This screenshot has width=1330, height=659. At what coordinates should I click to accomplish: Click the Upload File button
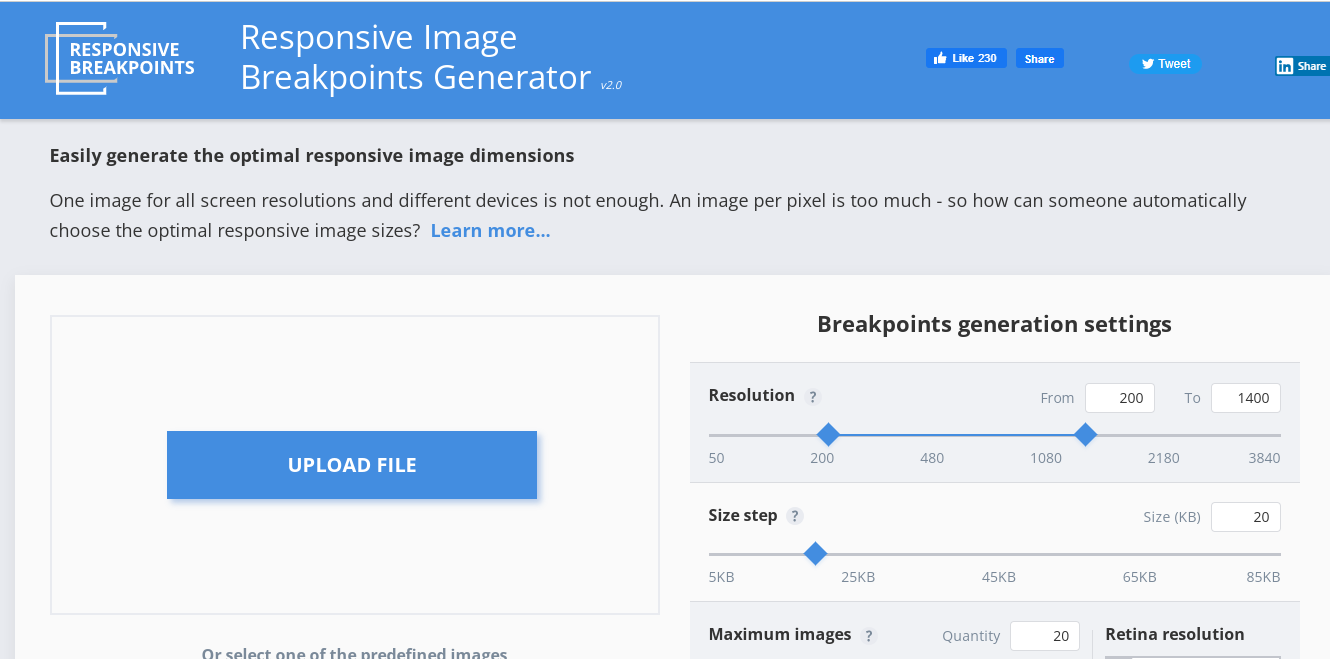click(x=352, y=465)
